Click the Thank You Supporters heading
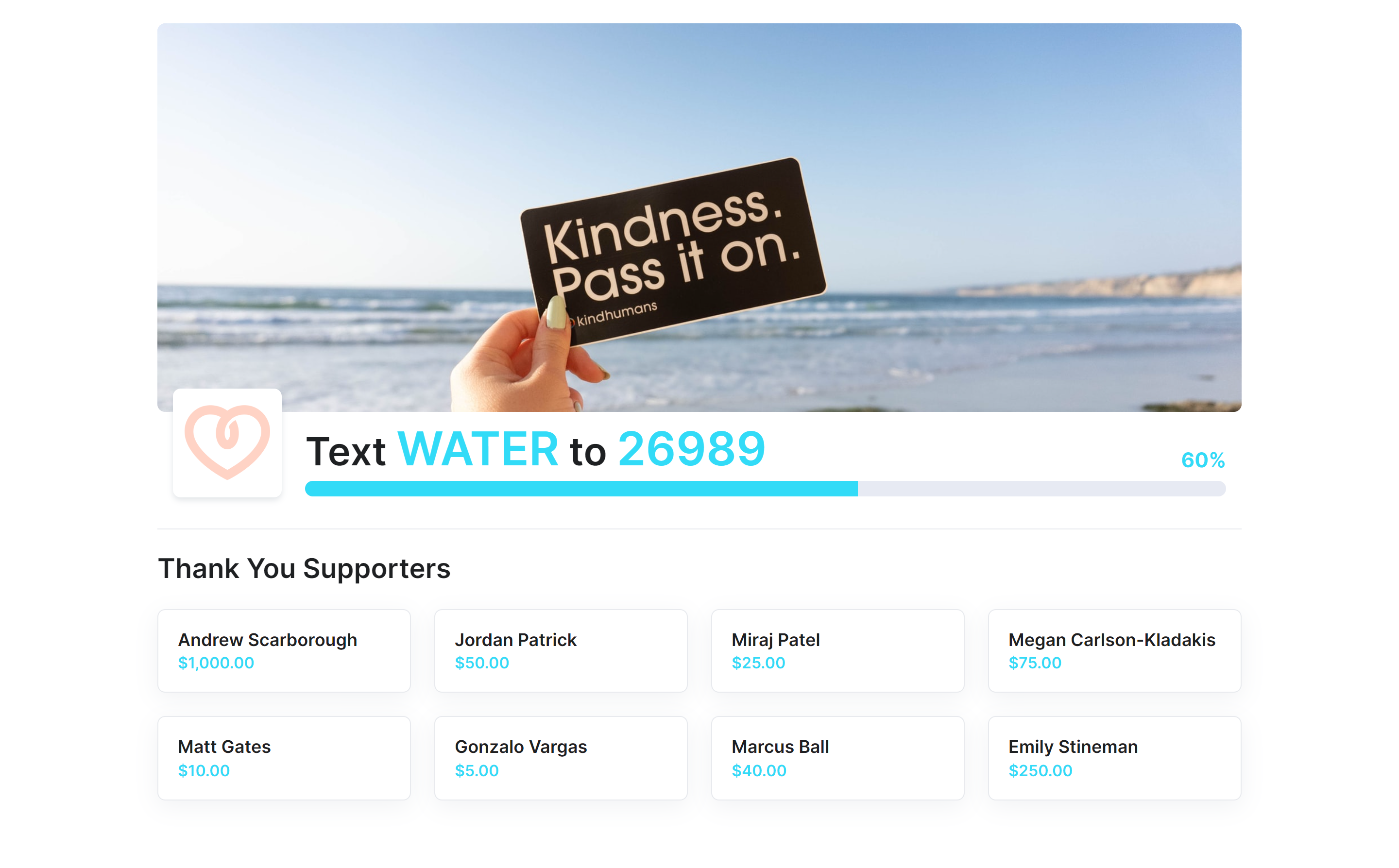This screenshot has height=868, width=1399. [x=304, y=568]
